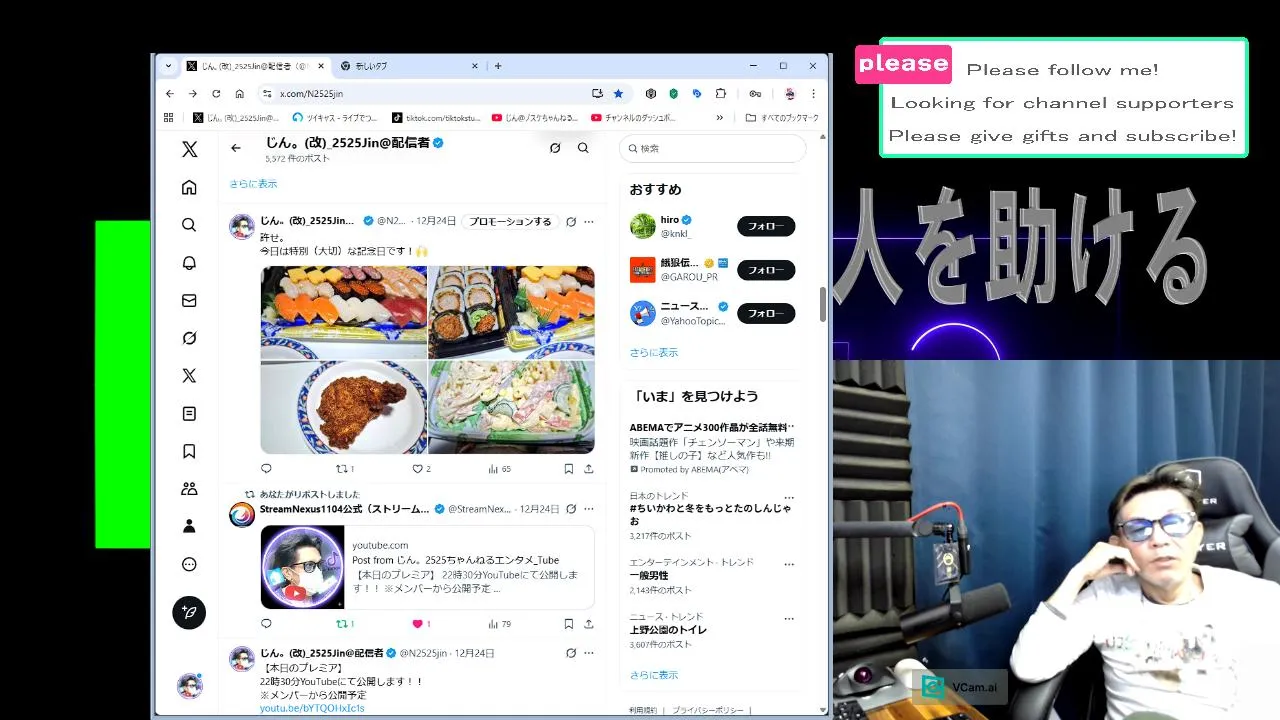Click the ABEMA promoted trend
The height and width of the screenshot is (720, 1280).
(x=712, y=447)
